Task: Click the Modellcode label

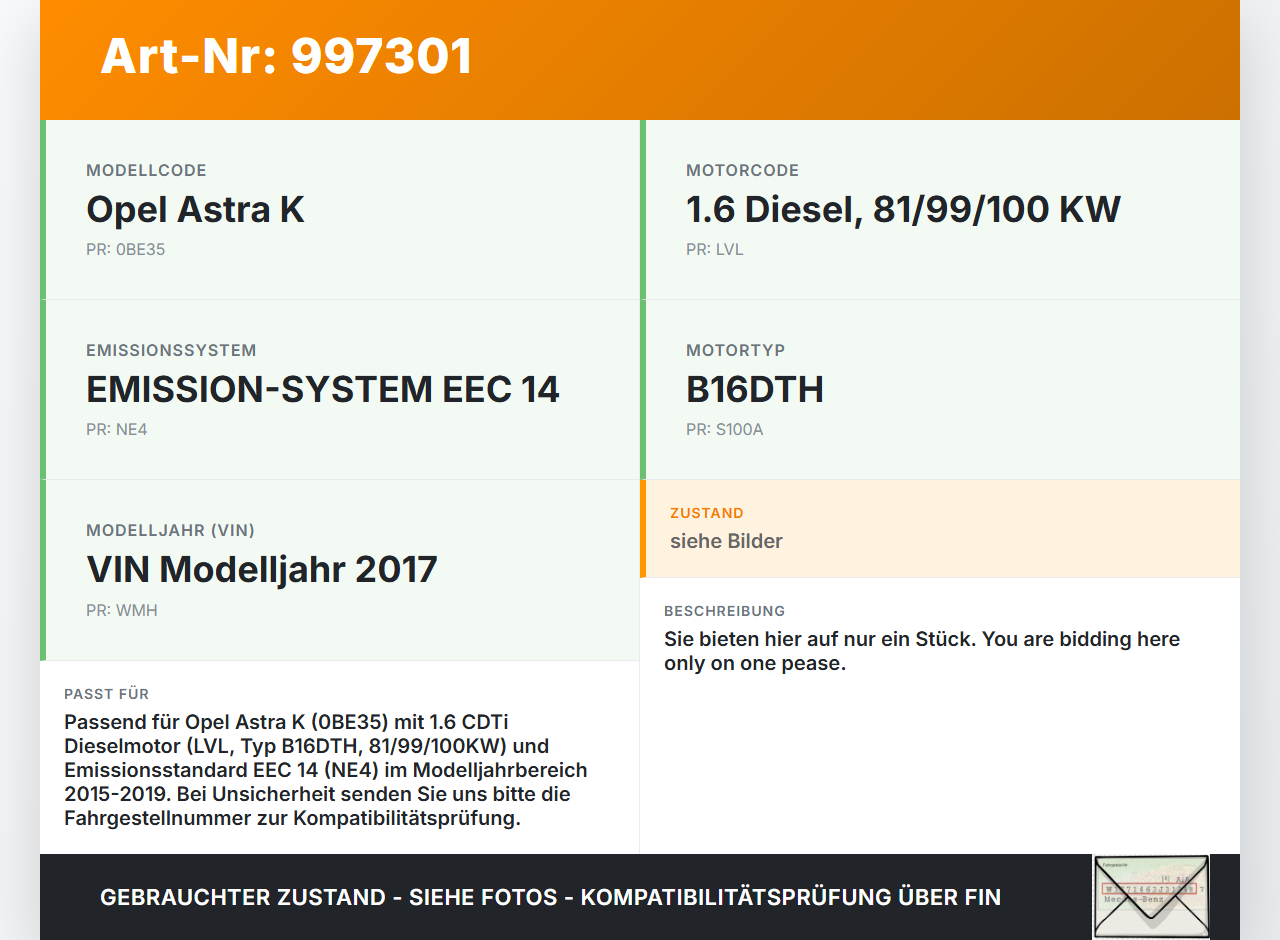Action: point(146,171)
